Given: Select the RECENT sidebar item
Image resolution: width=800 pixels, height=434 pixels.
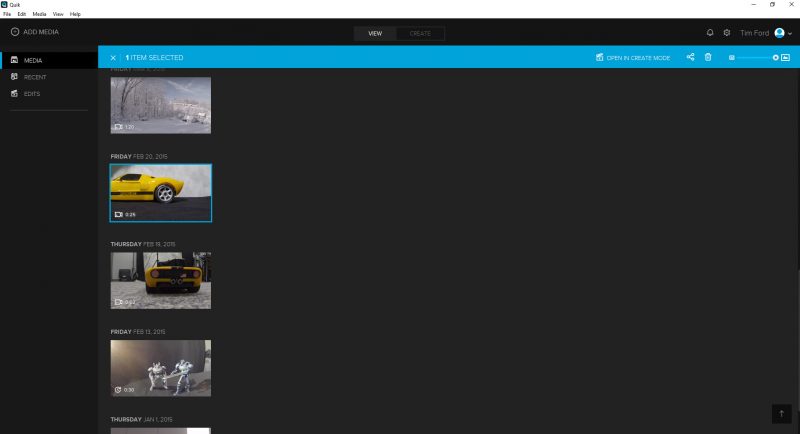Looking at the screenshot, I should coord(35,76).
